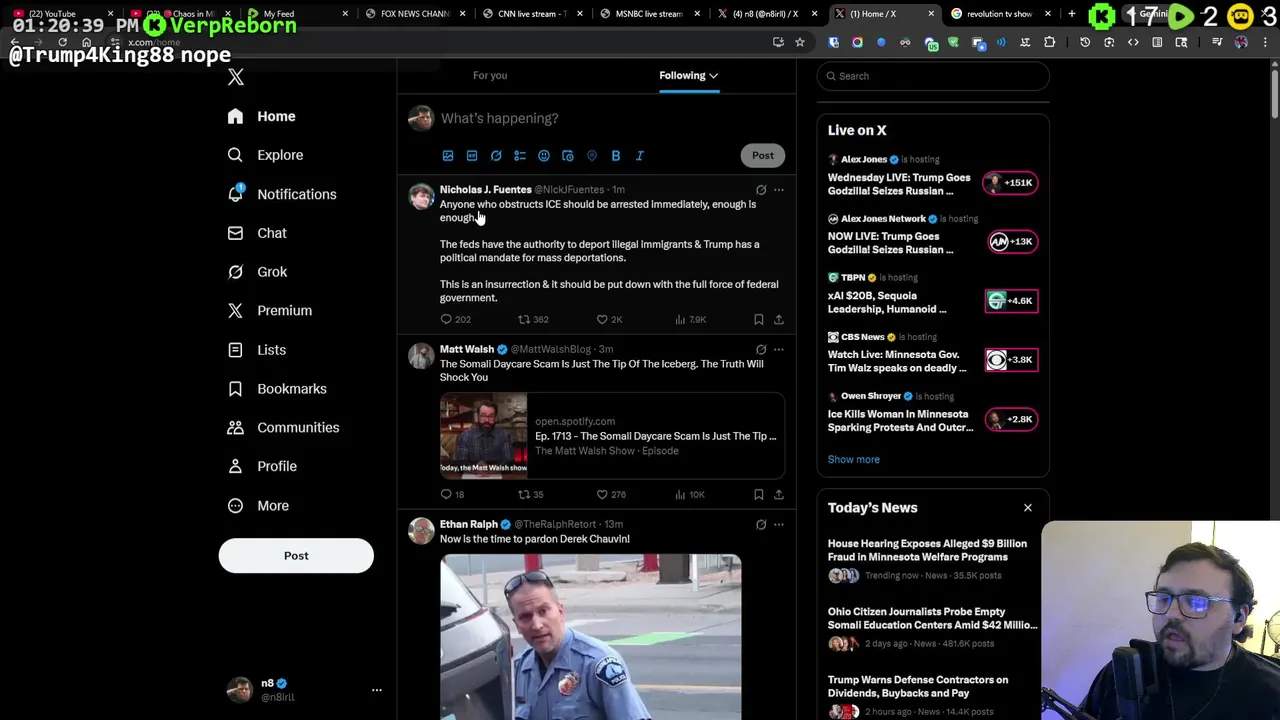Open Lists in the sidebar
The width and height of the screenshot is (1280, 720).
(x=257, y=350)
